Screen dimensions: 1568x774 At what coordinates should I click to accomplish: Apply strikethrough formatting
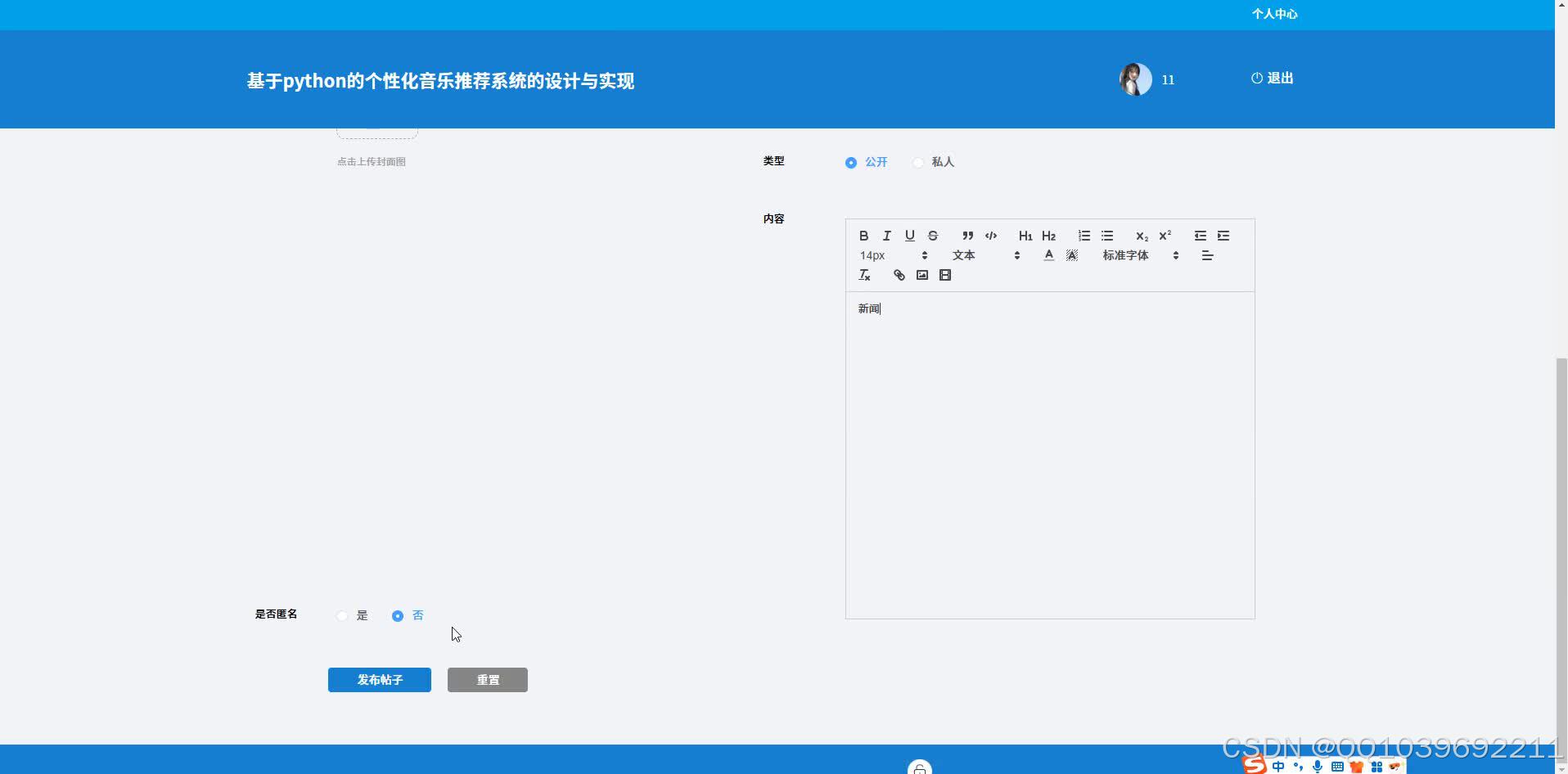coord(933,236)
